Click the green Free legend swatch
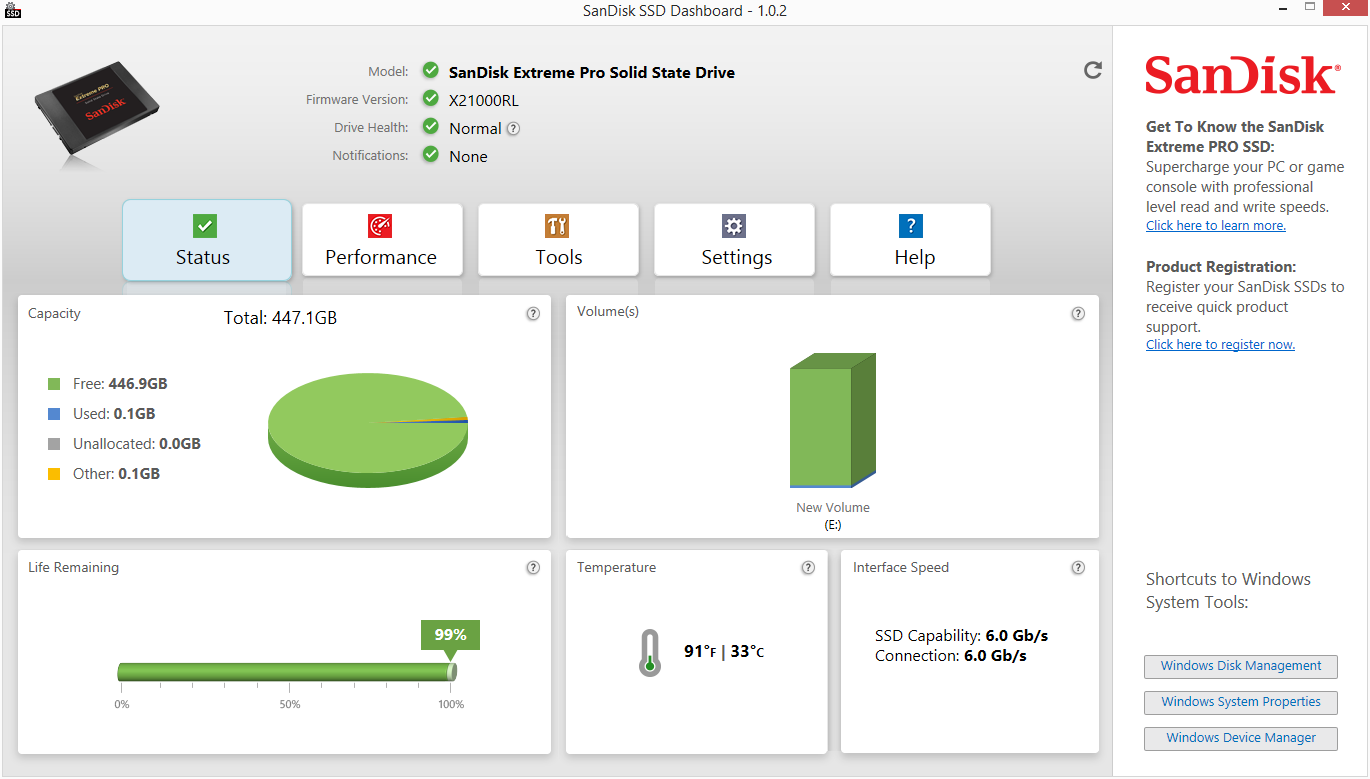This screenshot has height=779, width=1370. (55, 384)
